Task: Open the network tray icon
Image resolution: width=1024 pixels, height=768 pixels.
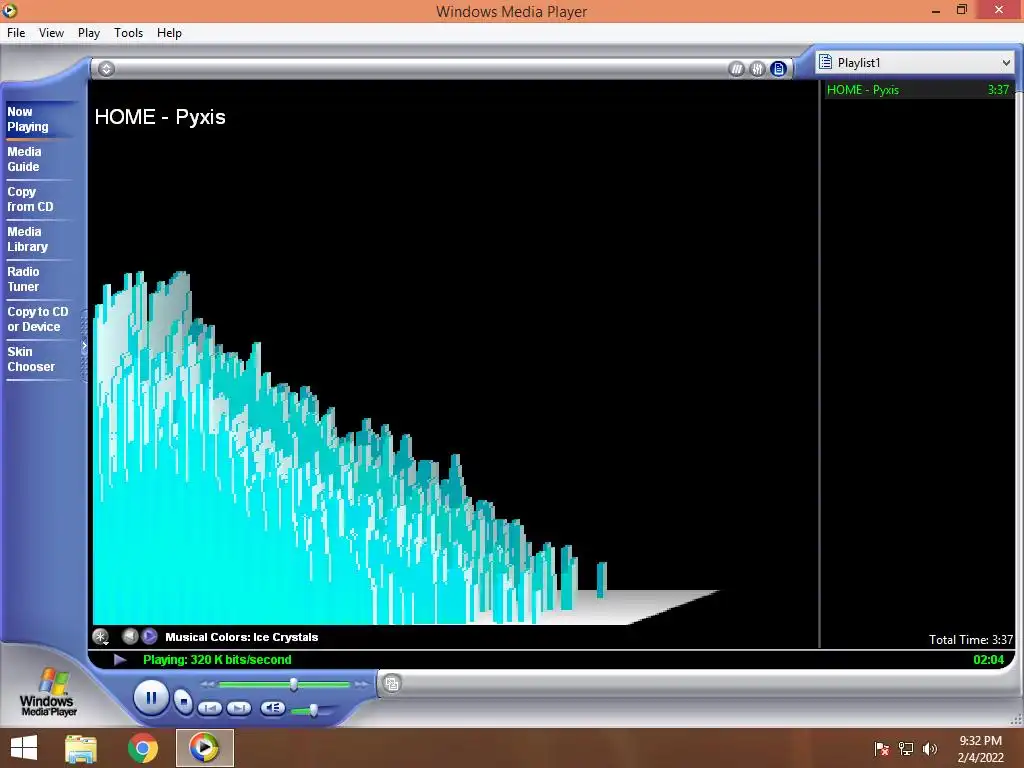Action: coord(906,748)
